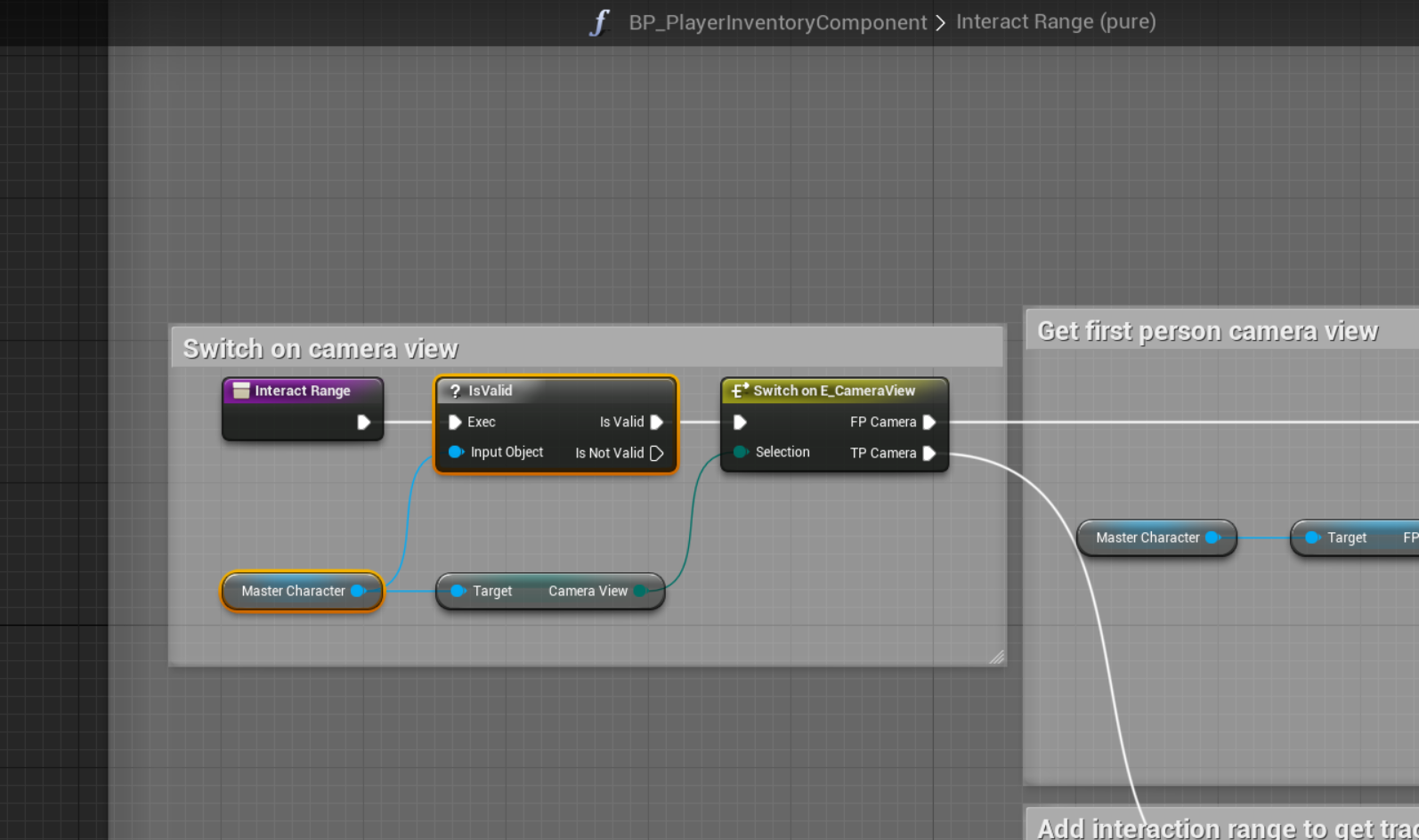Click the Selection enum input pin

[740, 452]
